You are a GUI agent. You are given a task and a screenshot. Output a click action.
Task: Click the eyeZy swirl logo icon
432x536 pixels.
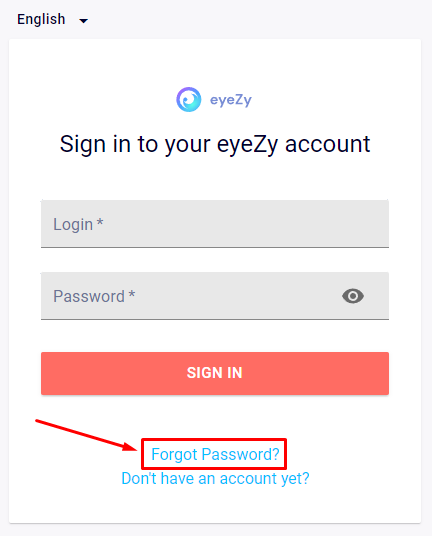point(188,99)
